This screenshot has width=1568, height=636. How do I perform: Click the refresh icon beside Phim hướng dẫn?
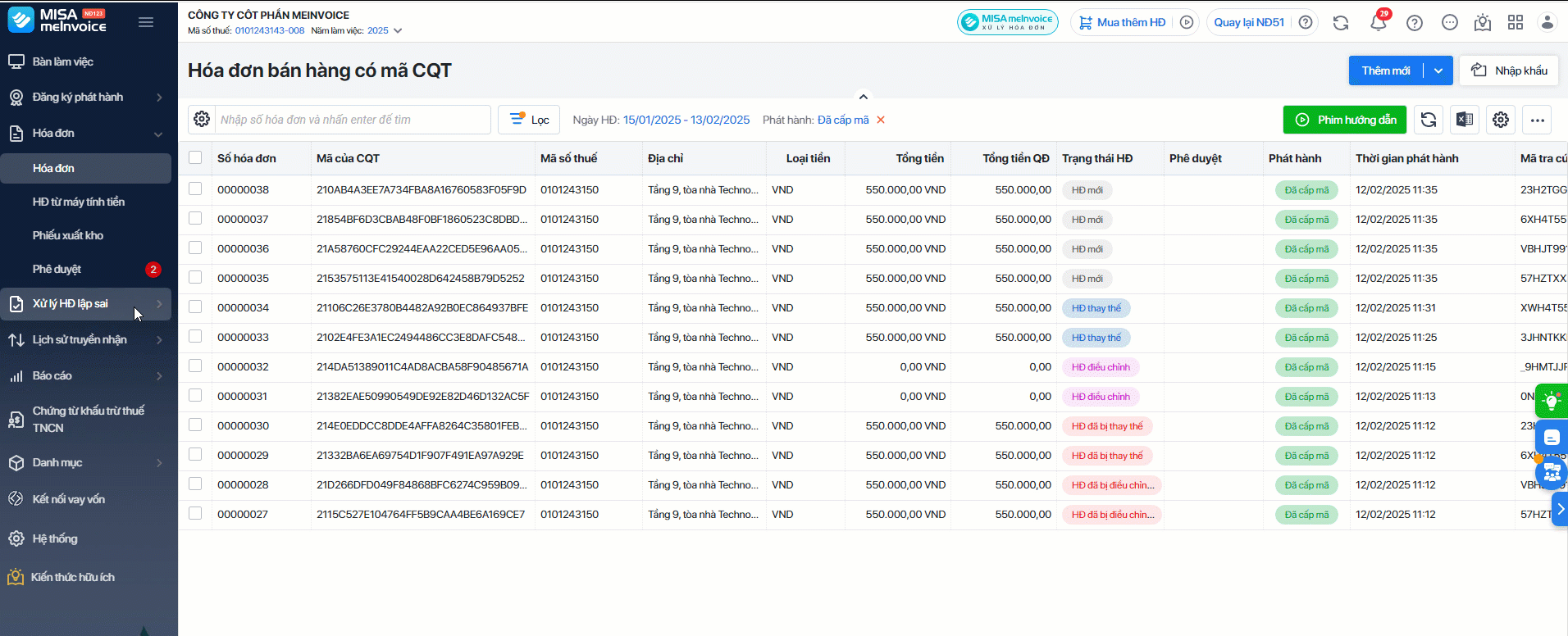[x=1428, y=120]
